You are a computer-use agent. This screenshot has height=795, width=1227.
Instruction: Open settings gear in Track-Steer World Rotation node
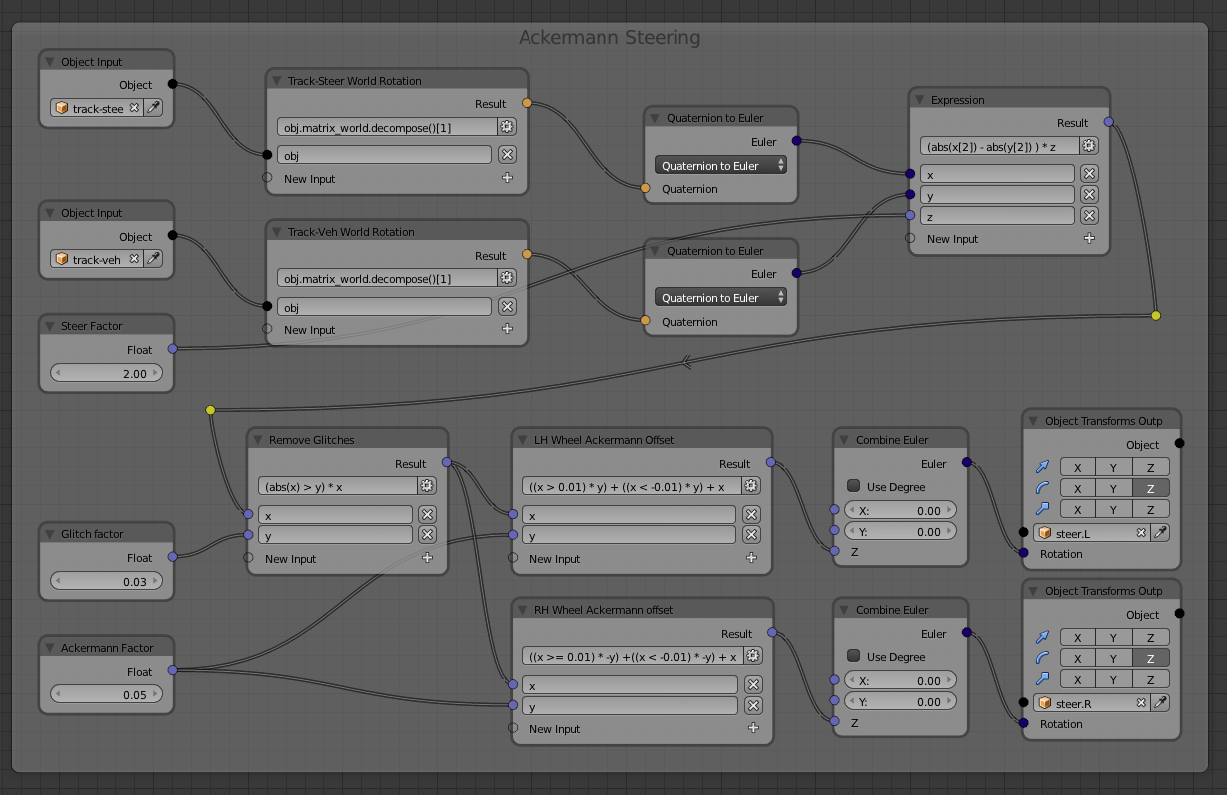pyautogui.click(x=507, y=127)
